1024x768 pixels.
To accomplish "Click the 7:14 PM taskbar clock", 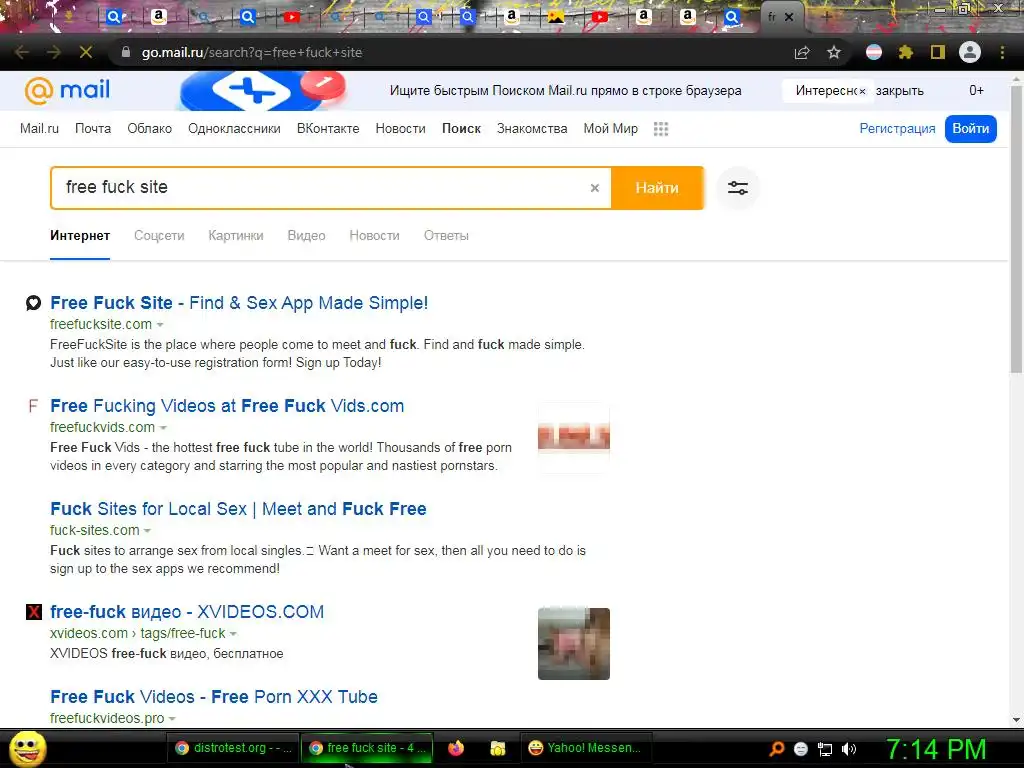I will click(x=936, y=749).
